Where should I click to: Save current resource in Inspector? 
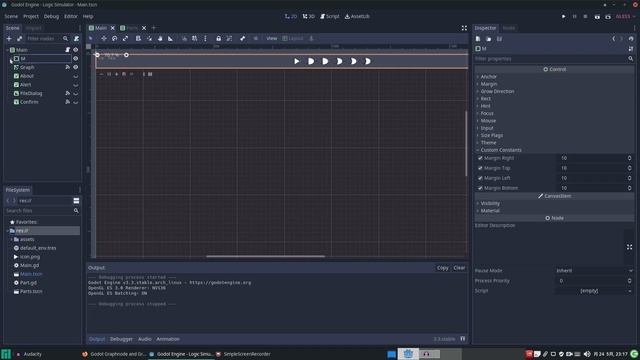pyautogui.click(x=499, y=39)
